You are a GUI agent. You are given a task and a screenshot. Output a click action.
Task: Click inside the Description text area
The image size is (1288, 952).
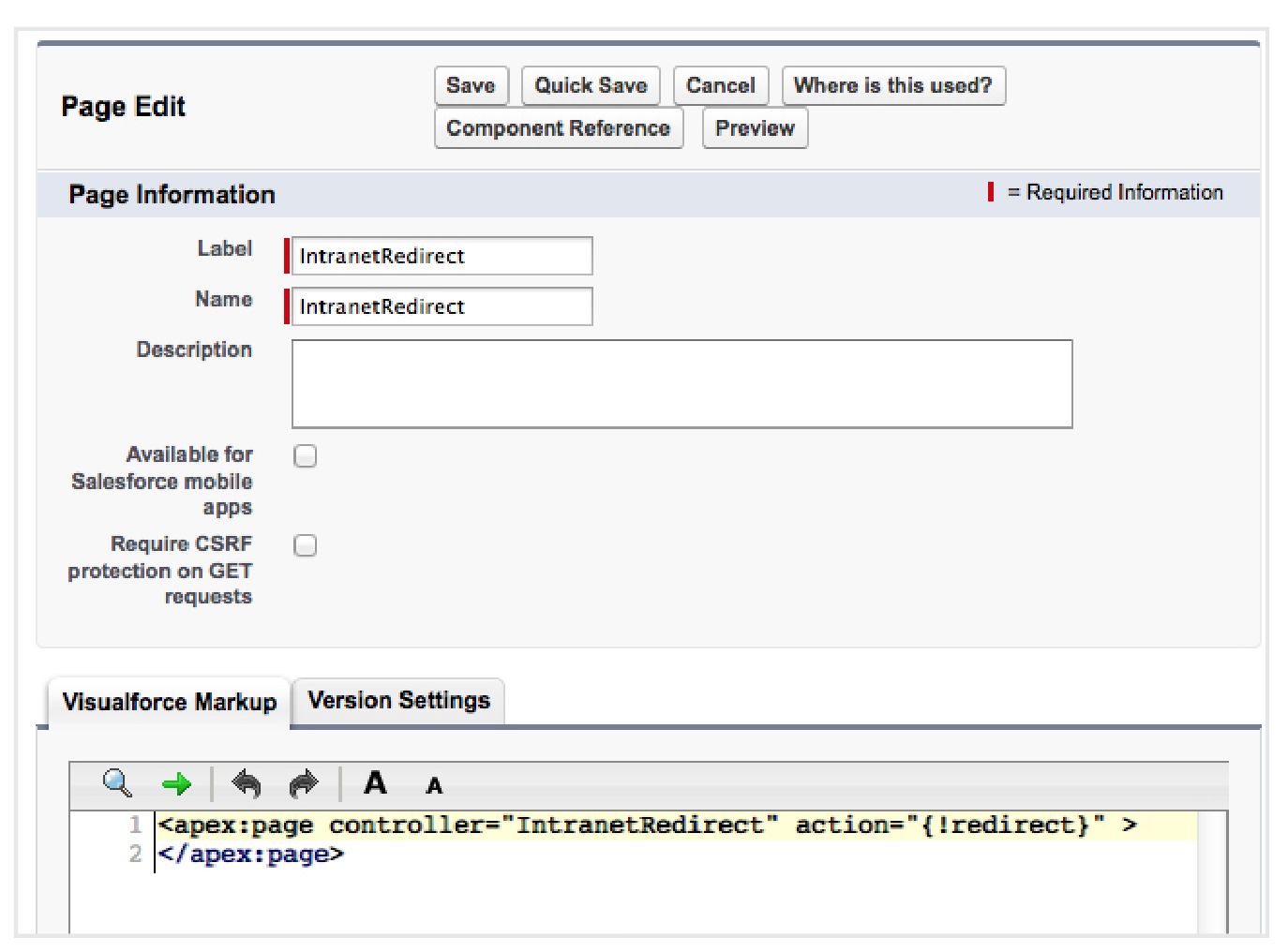(x=681, y=384)
